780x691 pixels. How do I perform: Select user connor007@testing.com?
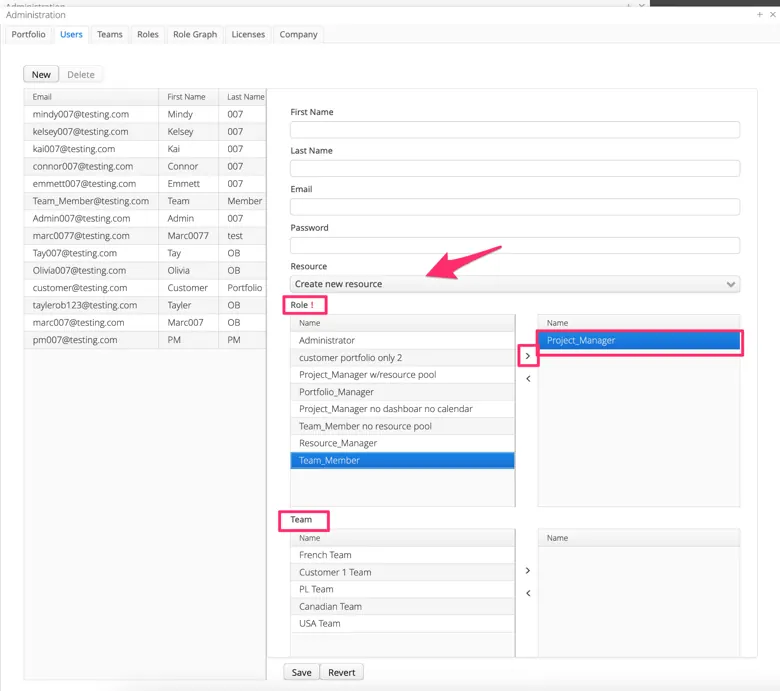point(145,167)
